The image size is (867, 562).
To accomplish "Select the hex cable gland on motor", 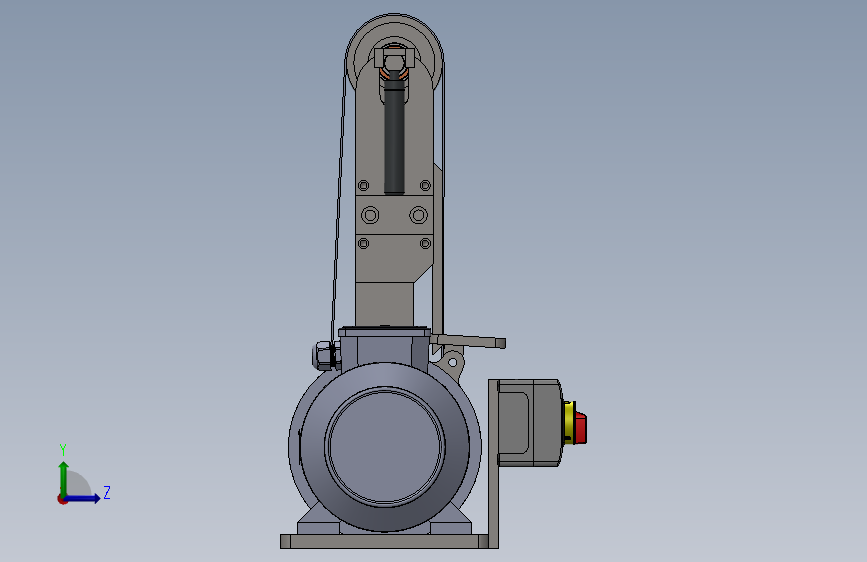I will pos(326,356).
